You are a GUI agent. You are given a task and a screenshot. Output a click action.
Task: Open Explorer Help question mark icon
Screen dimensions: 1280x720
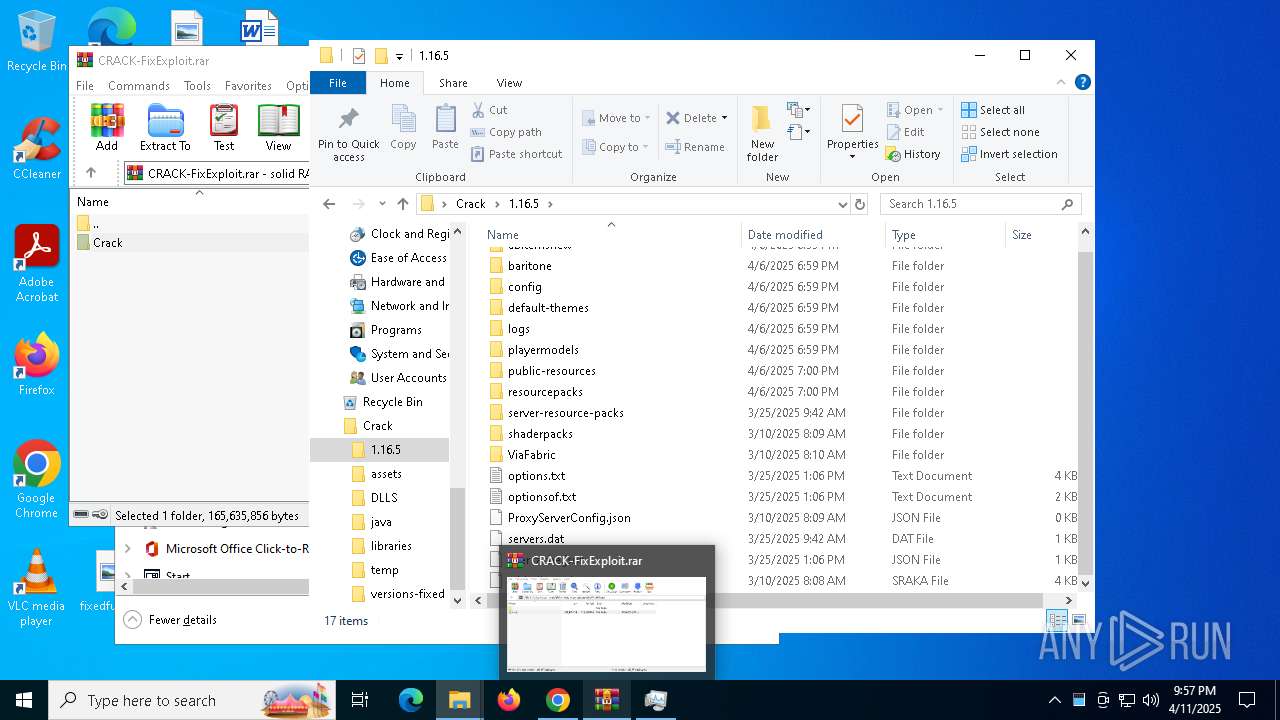(1082, 83)
